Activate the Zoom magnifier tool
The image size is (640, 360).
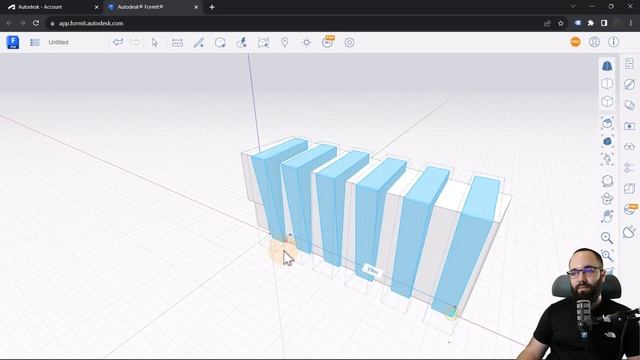(607, 238)
